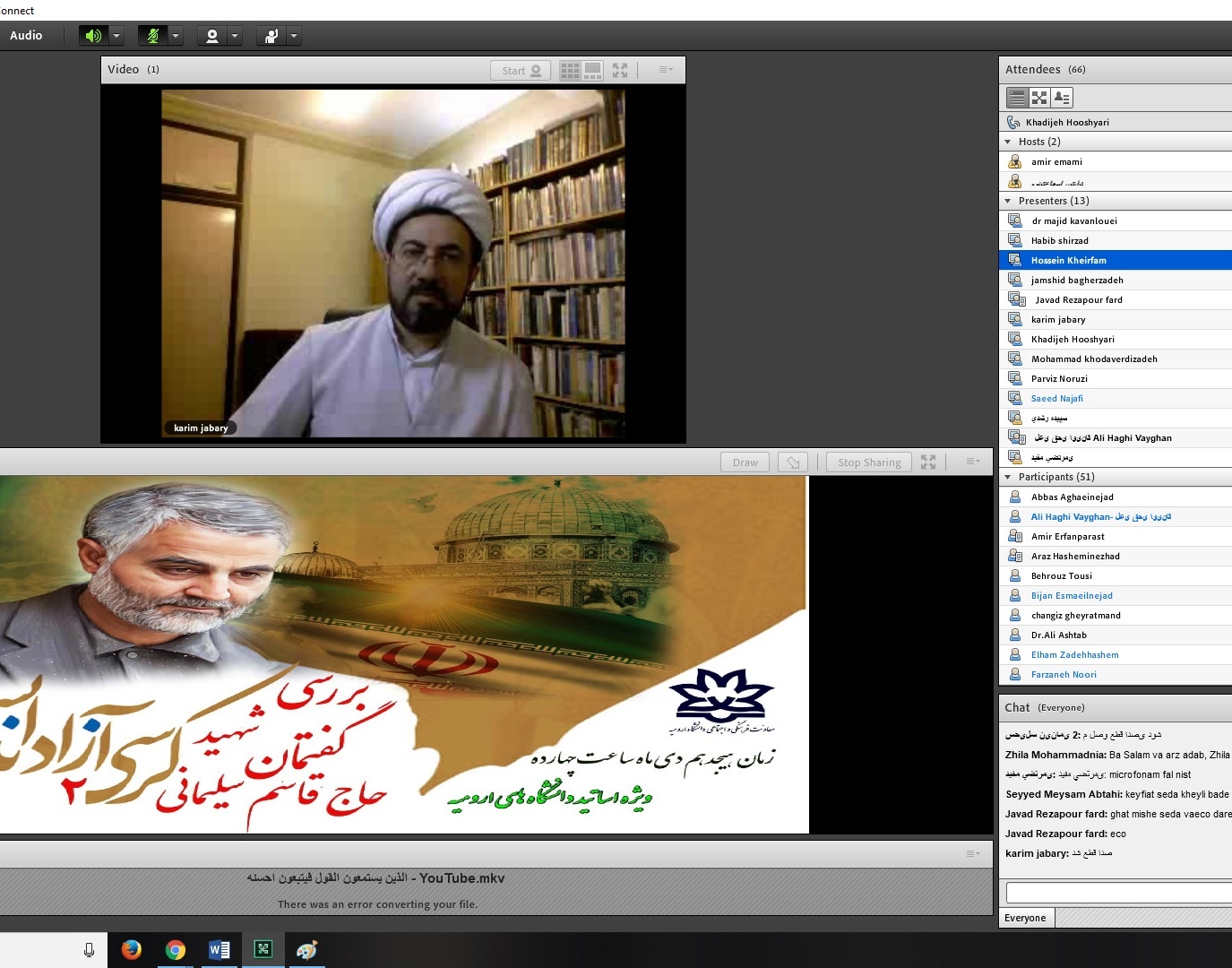This screenshot has width=1232, height=968.
Task: Open the Video pod options menu
Action: tap(665, 70)
